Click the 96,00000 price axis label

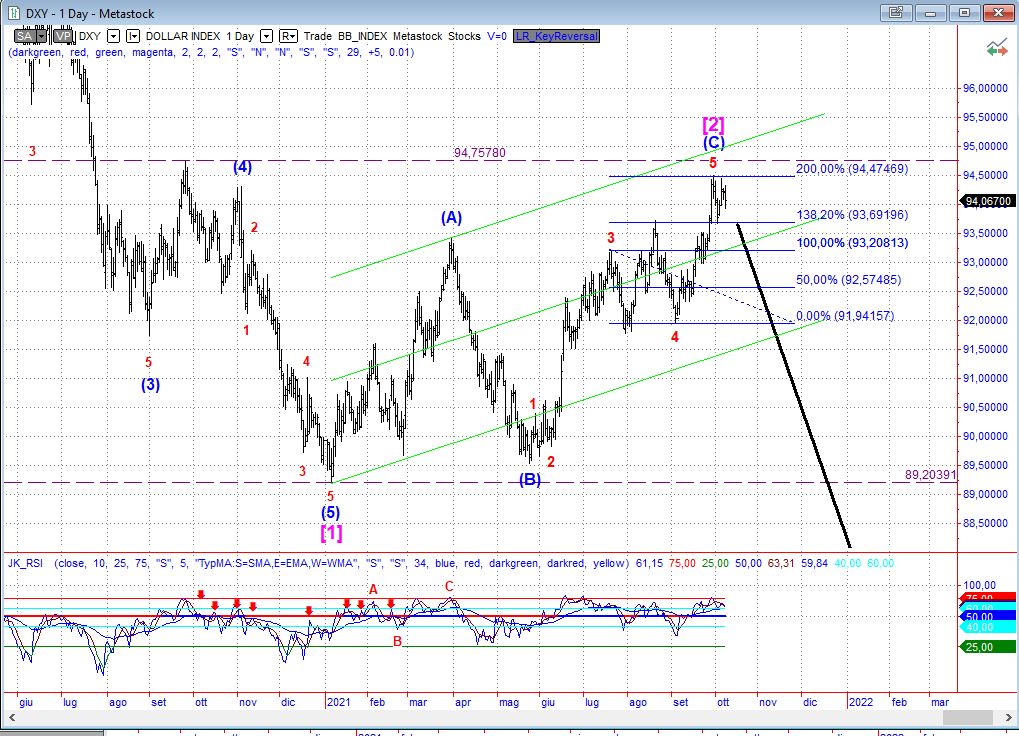point(985,88)
